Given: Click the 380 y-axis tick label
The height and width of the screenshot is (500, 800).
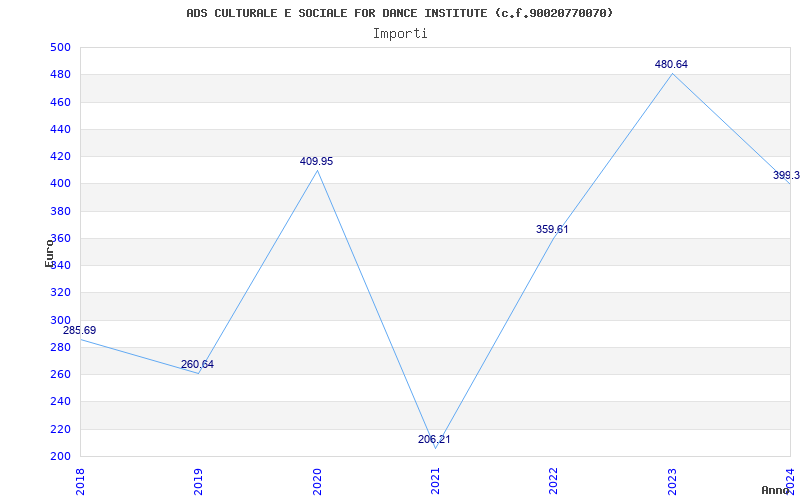Looking at the screenshot, I should [60, 211].
